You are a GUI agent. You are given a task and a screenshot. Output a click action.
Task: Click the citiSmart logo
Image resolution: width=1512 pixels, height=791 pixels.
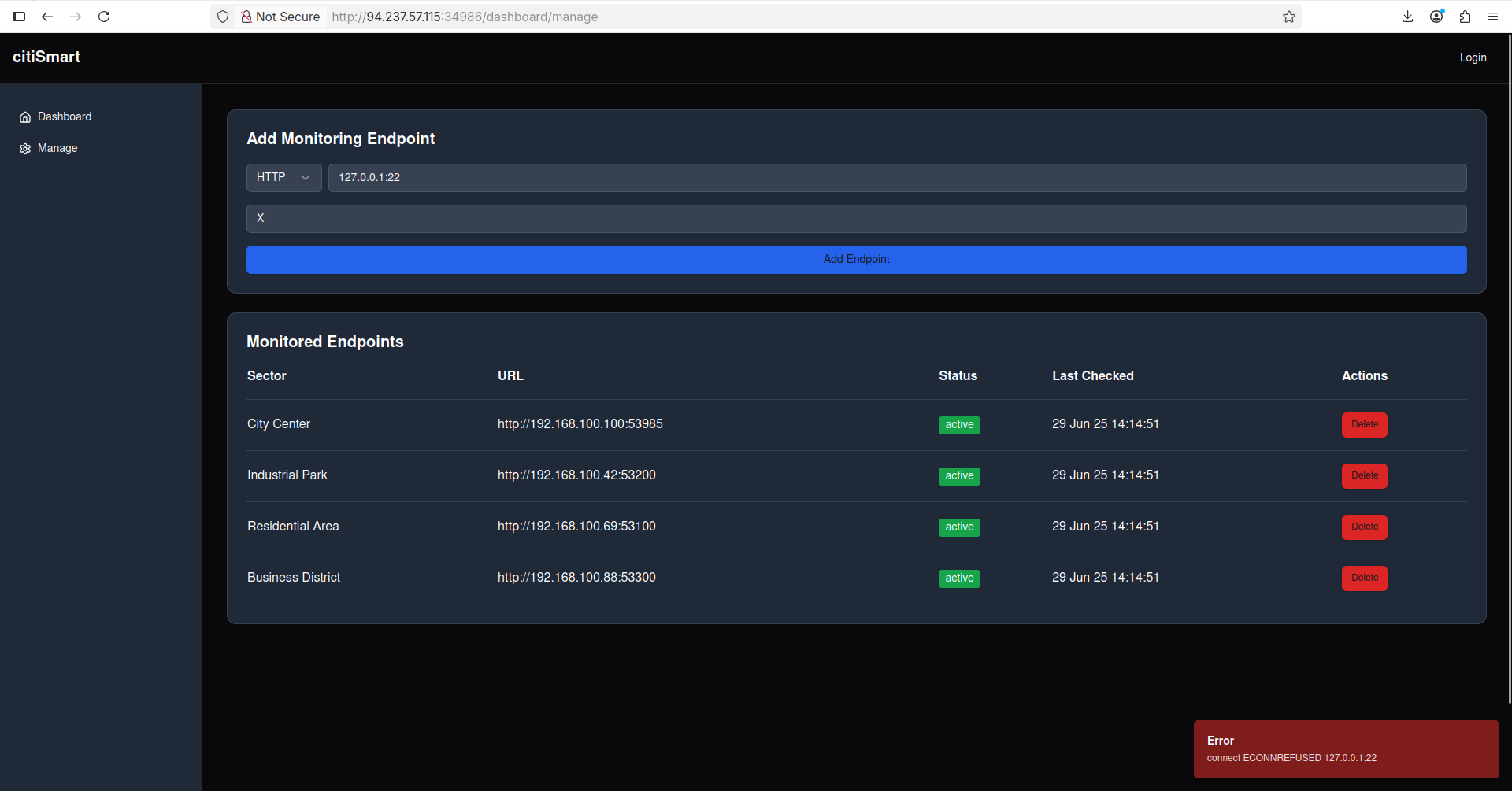click(x=46, y=57)
